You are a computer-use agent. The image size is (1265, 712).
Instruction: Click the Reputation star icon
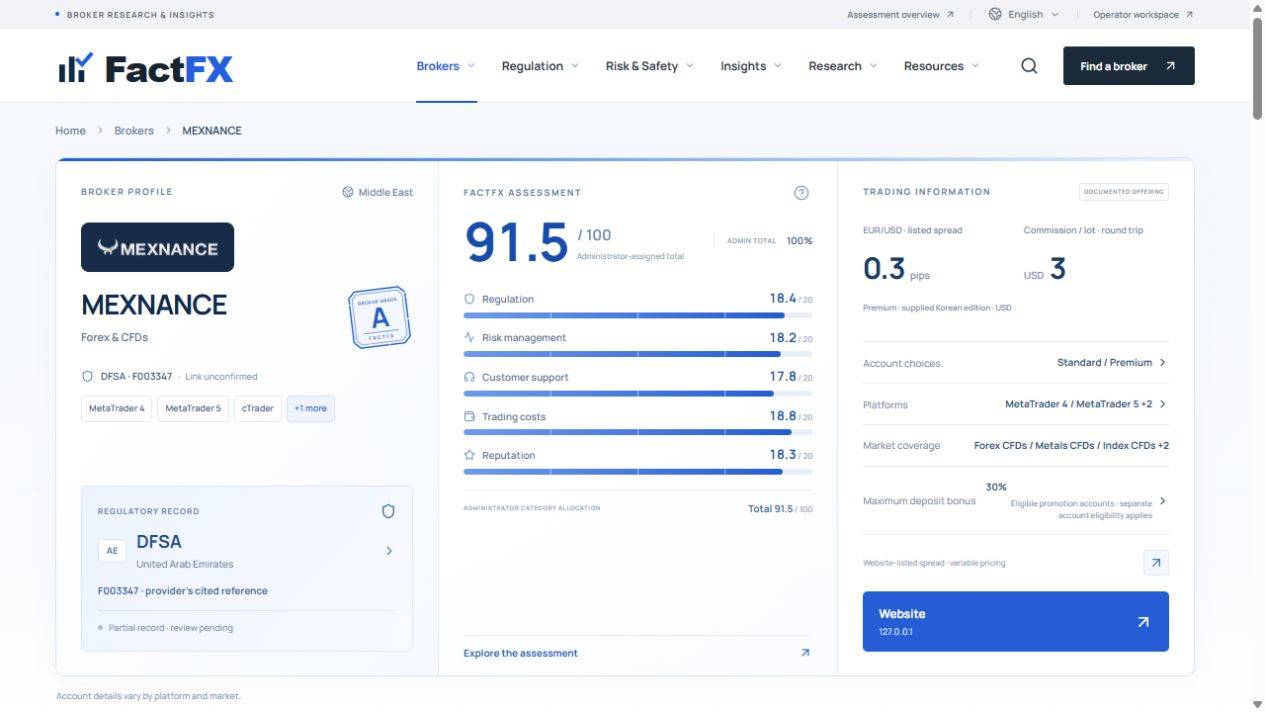coord(469,455)
